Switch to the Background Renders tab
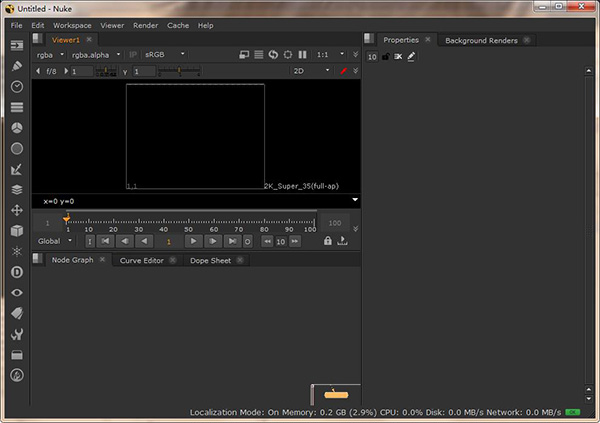Viewport: 600px width, 423px height. click(481, 40)
